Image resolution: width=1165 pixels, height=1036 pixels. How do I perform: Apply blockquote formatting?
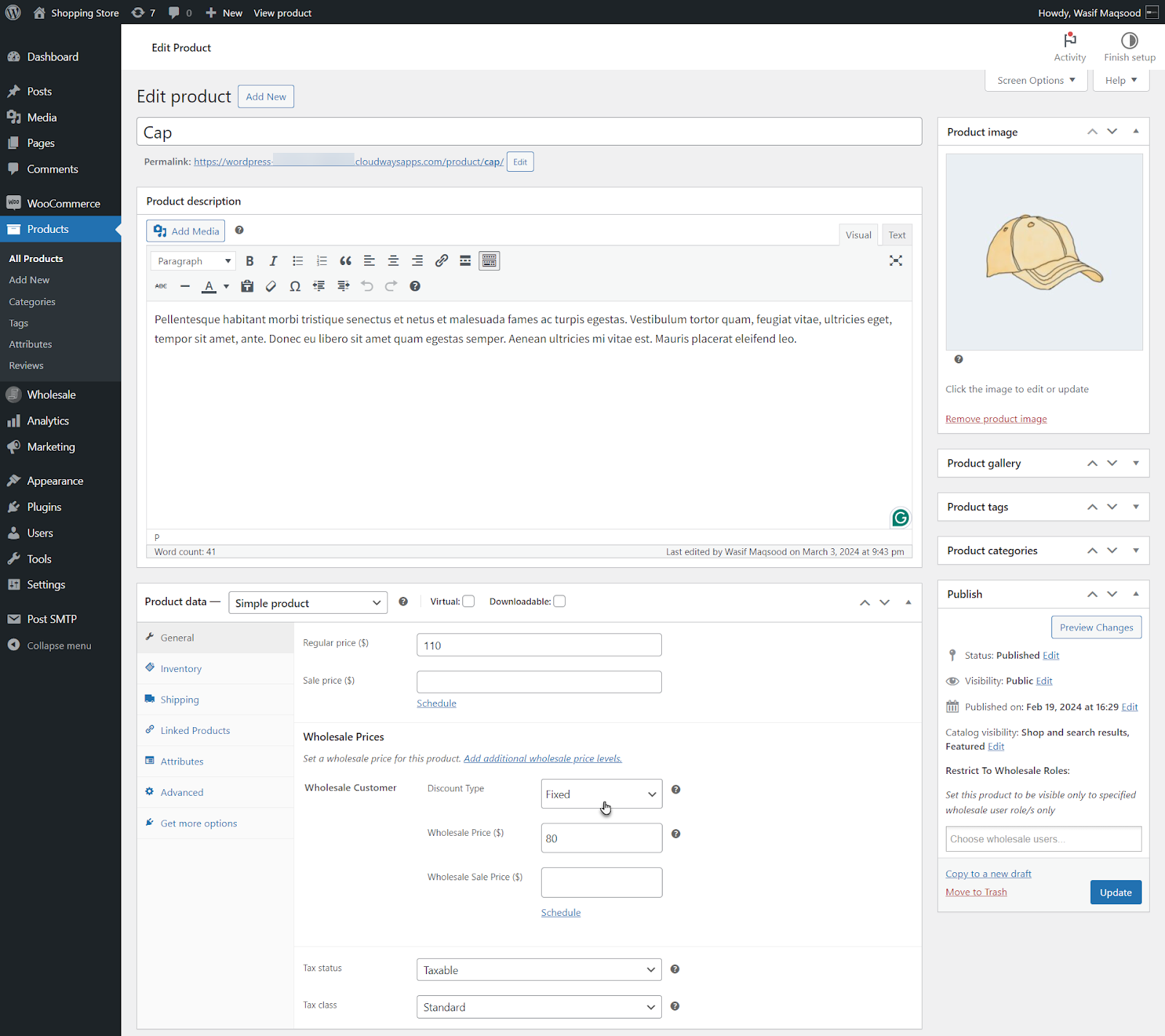pos(345,261)
